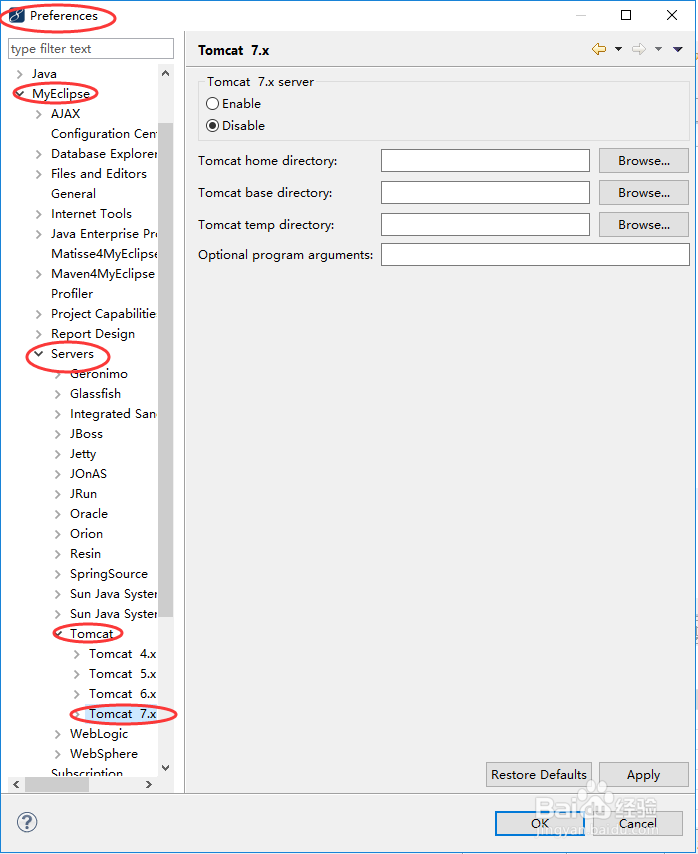Screen dimensions: 698x854
Task: Select JBoss server in the tree
Action: [x=87, y=434]
